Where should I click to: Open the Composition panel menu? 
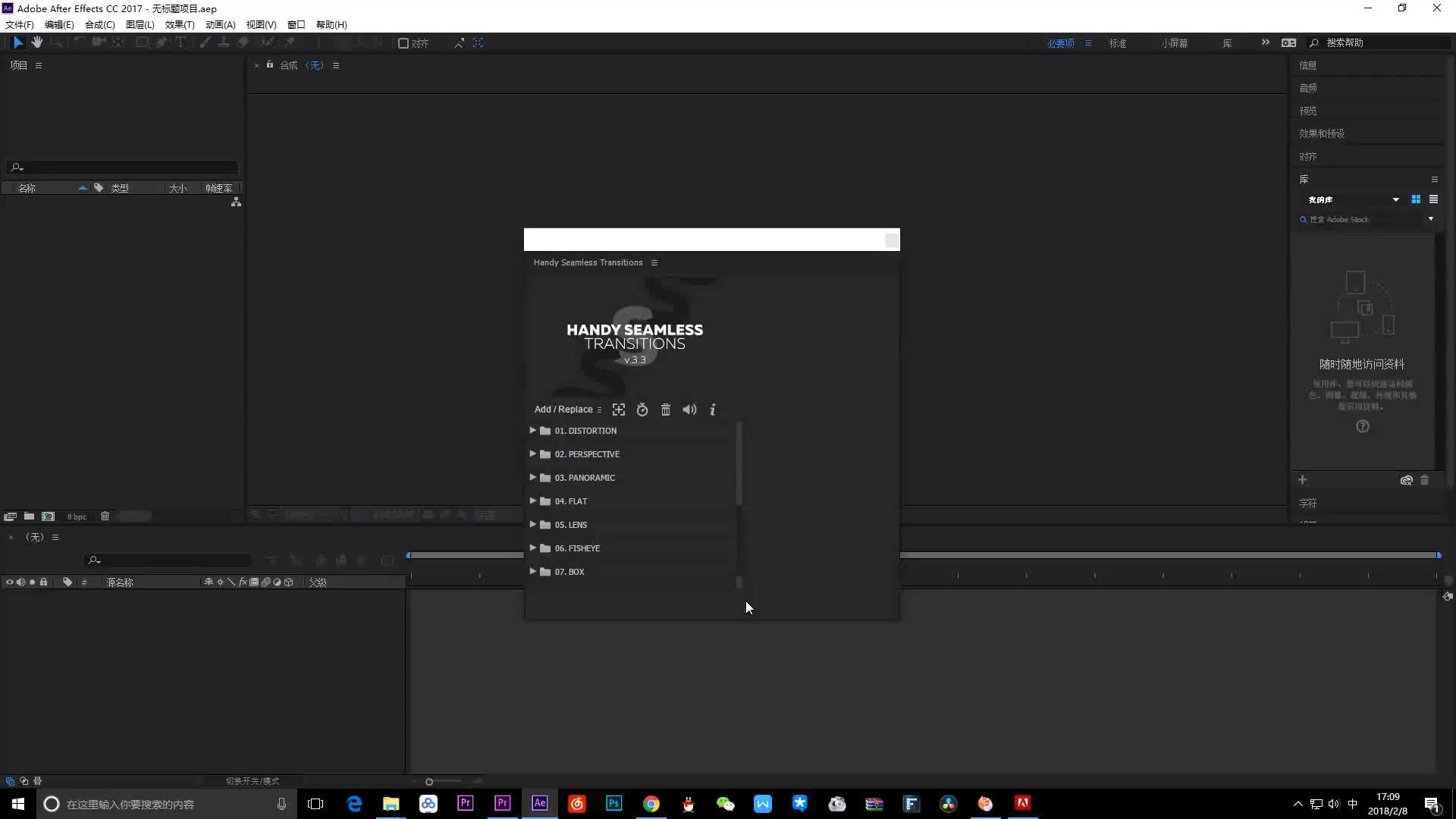tap(336, 65)
